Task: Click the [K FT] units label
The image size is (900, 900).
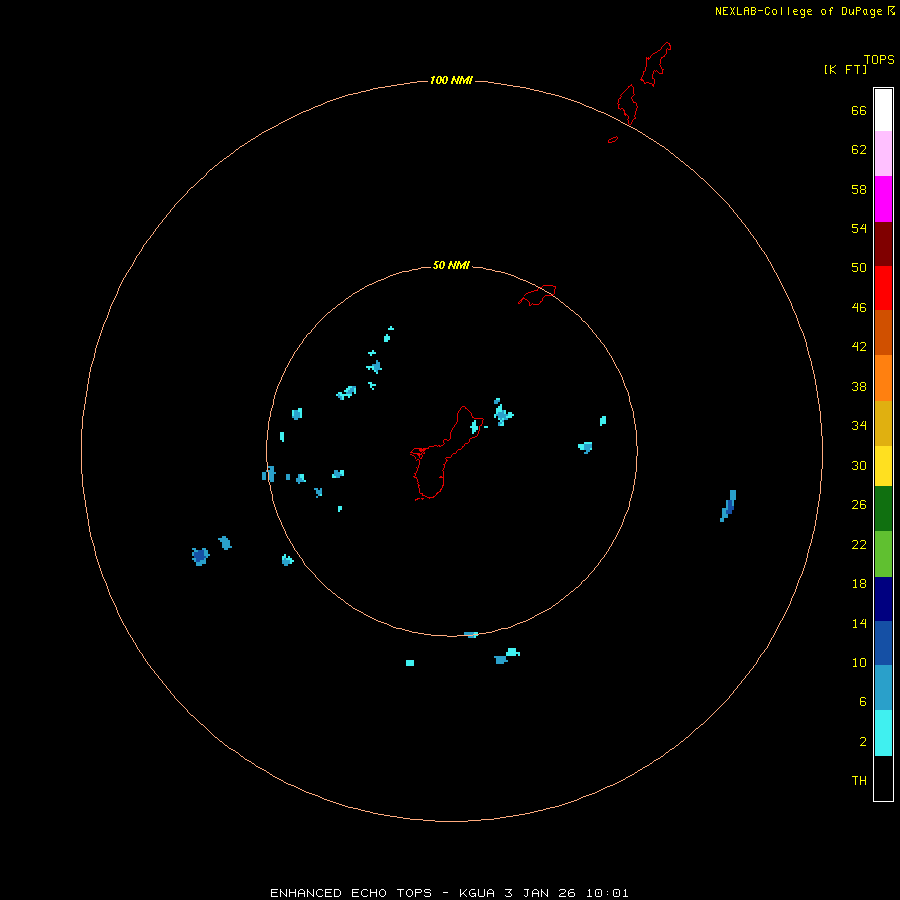Action: click(x=845, y=69)
